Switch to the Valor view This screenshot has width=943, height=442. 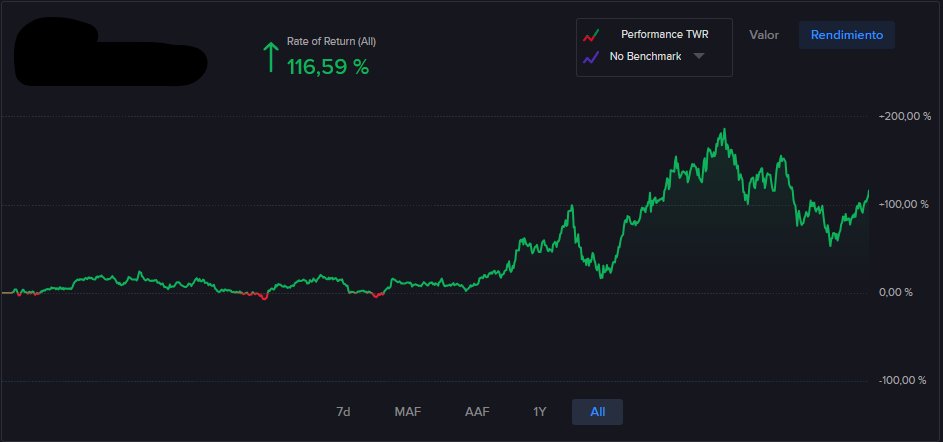click(x=764, y=35)
